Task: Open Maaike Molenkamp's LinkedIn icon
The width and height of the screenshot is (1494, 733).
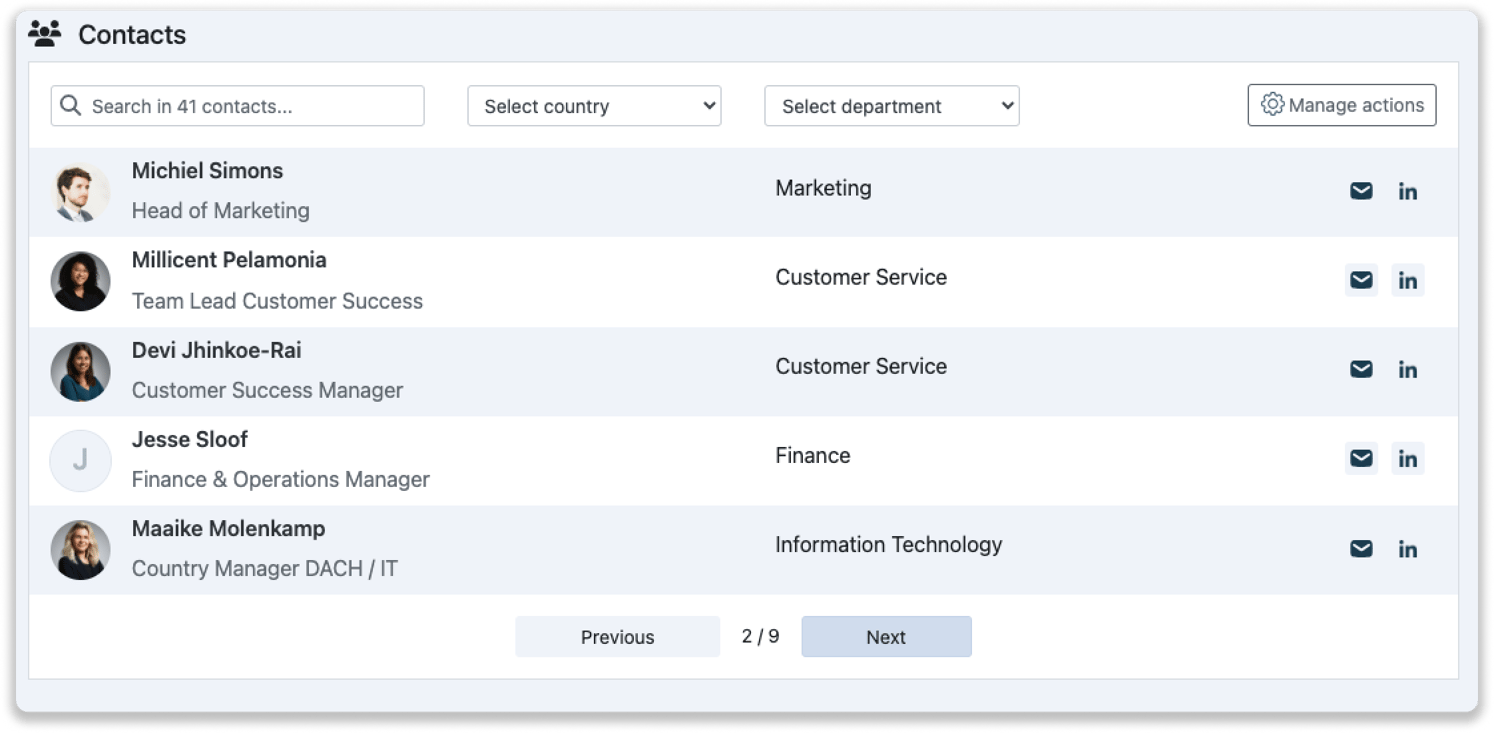Action: tap(1408, 548)
